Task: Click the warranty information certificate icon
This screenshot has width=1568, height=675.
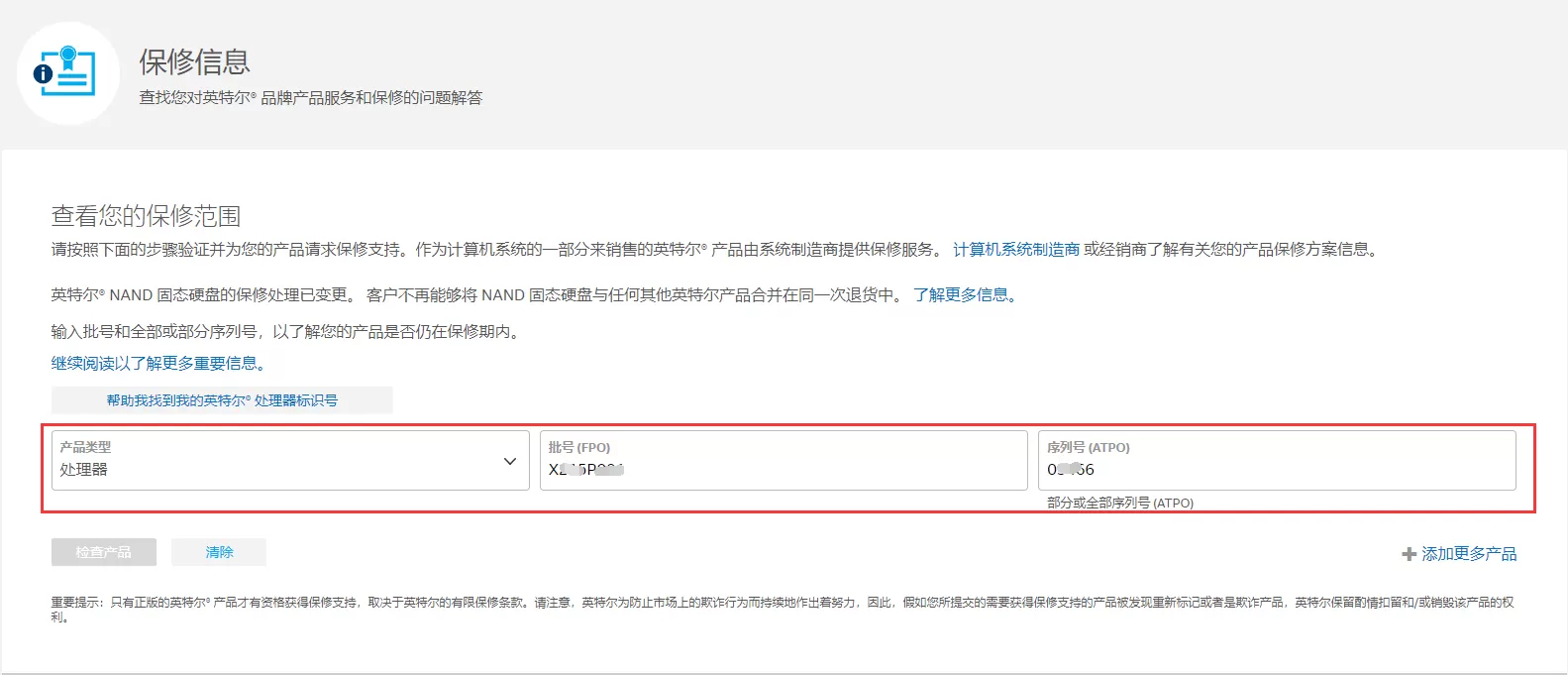Action: [68, 72]
